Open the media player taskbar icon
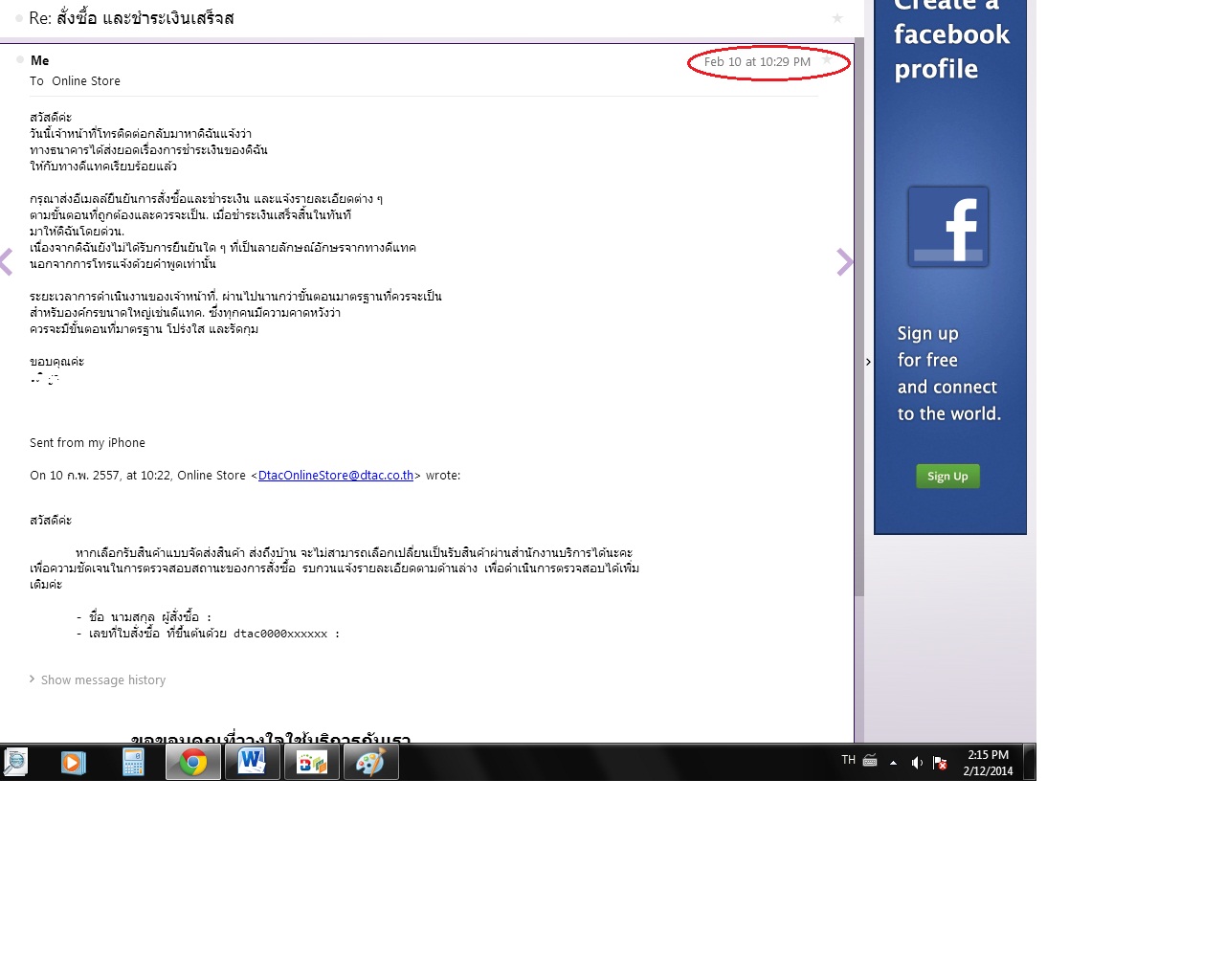 74,762
